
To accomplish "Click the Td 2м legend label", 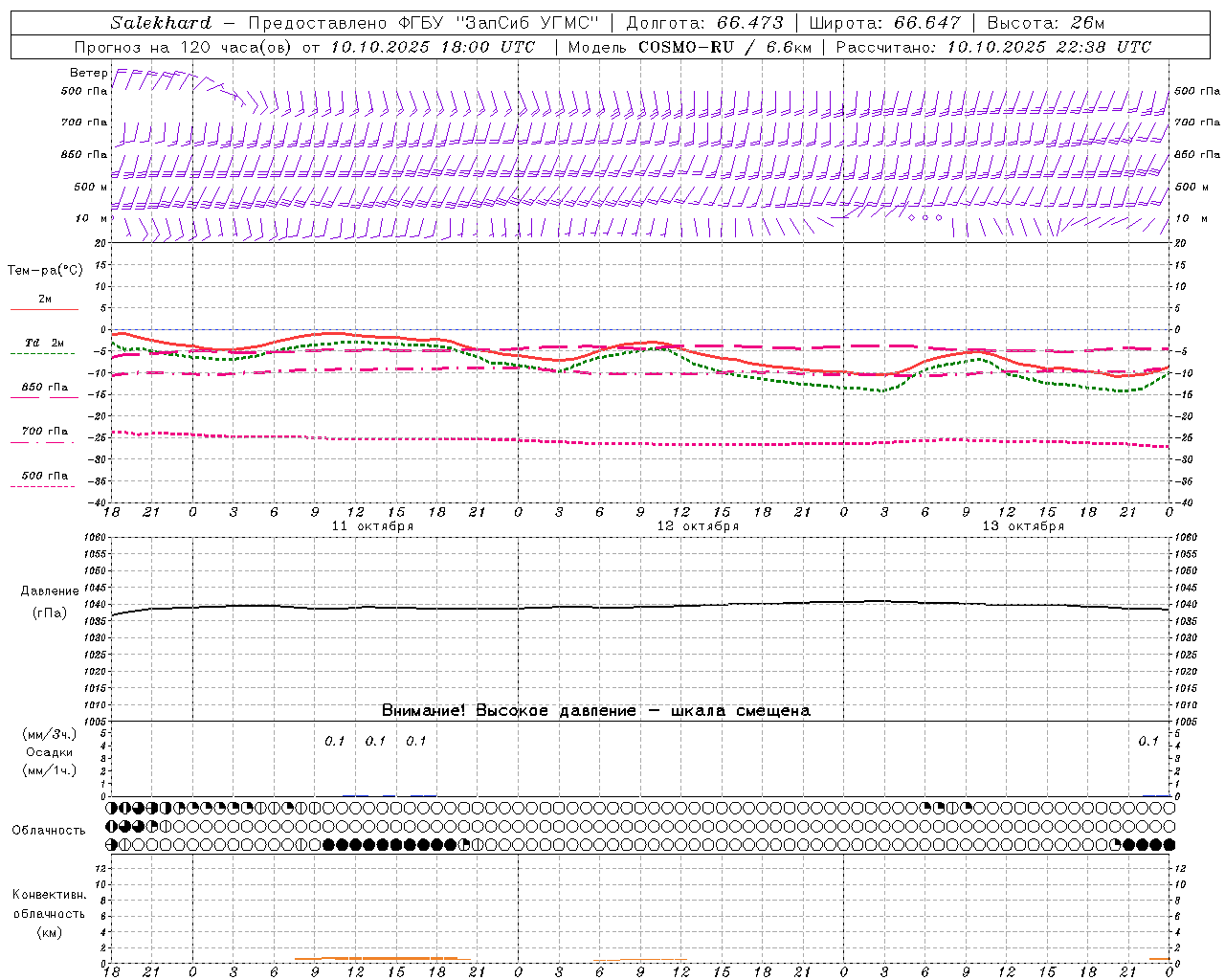I will [x=44, y=343].
